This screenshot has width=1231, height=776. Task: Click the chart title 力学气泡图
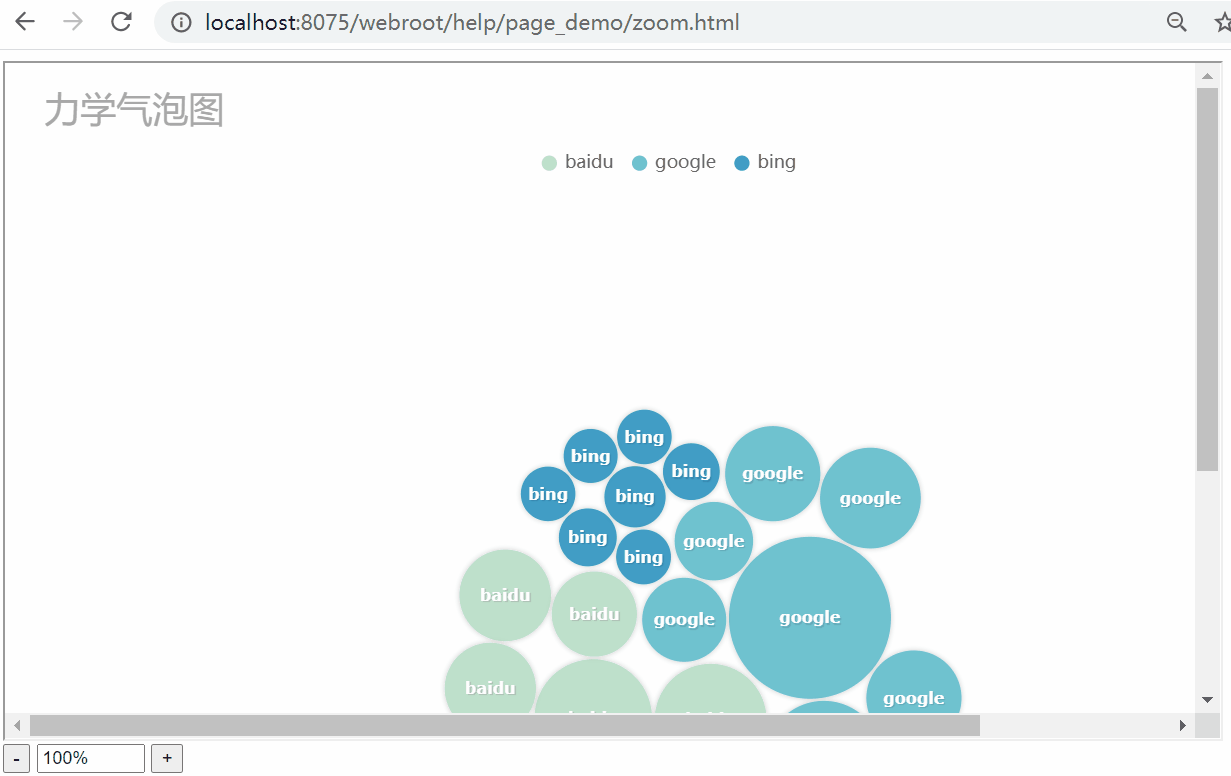click(134, 110)
